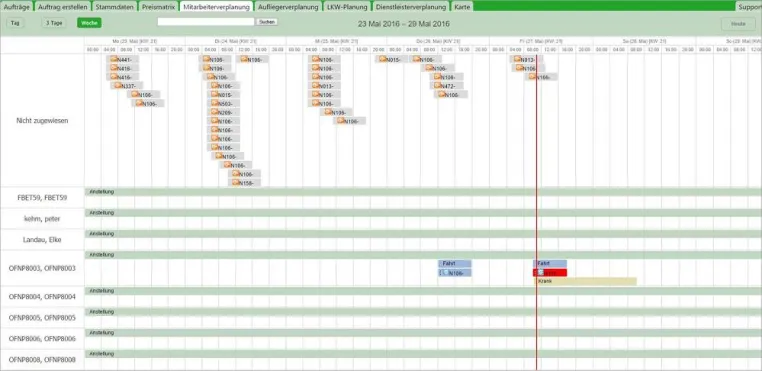Open the N913- order icon on Friday
The image size is (762, 371).
pos(518,59)
